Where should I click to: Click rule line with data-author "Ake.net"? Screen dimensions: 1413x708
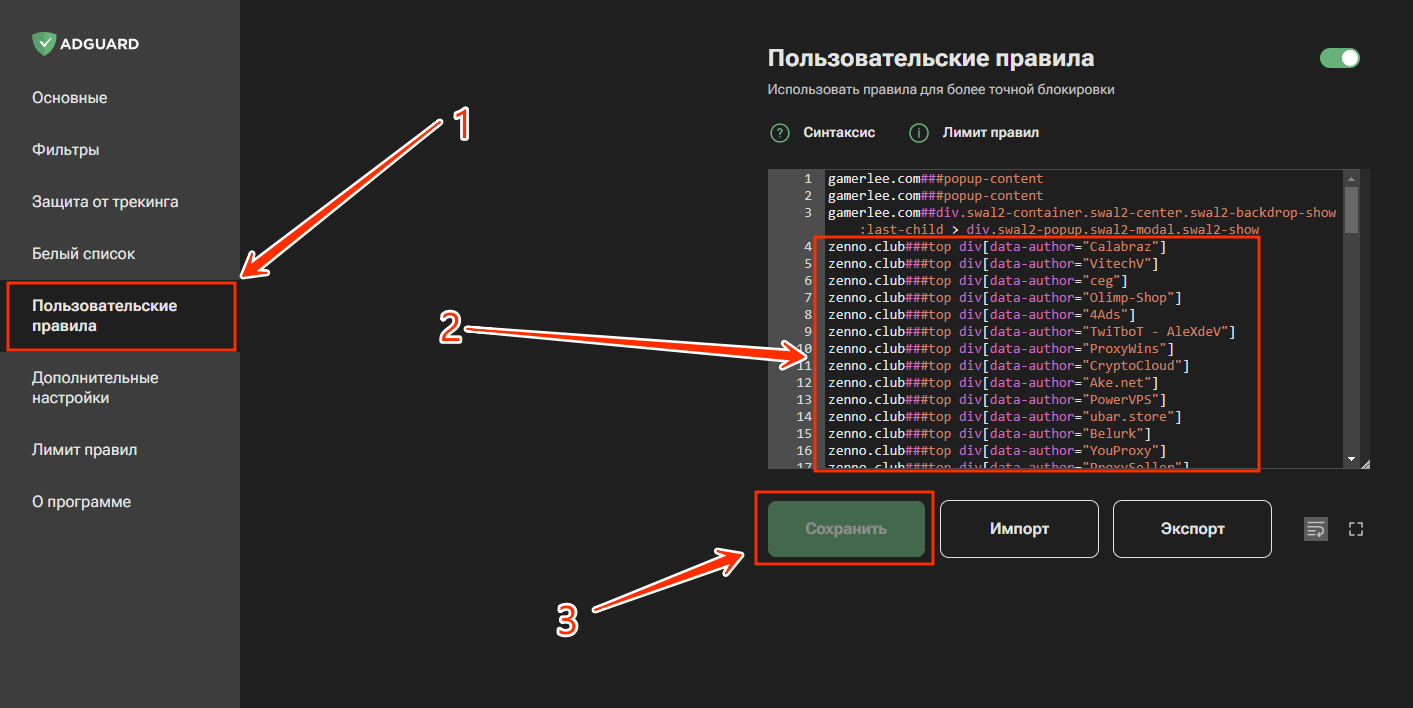click(x=993, y=382)
